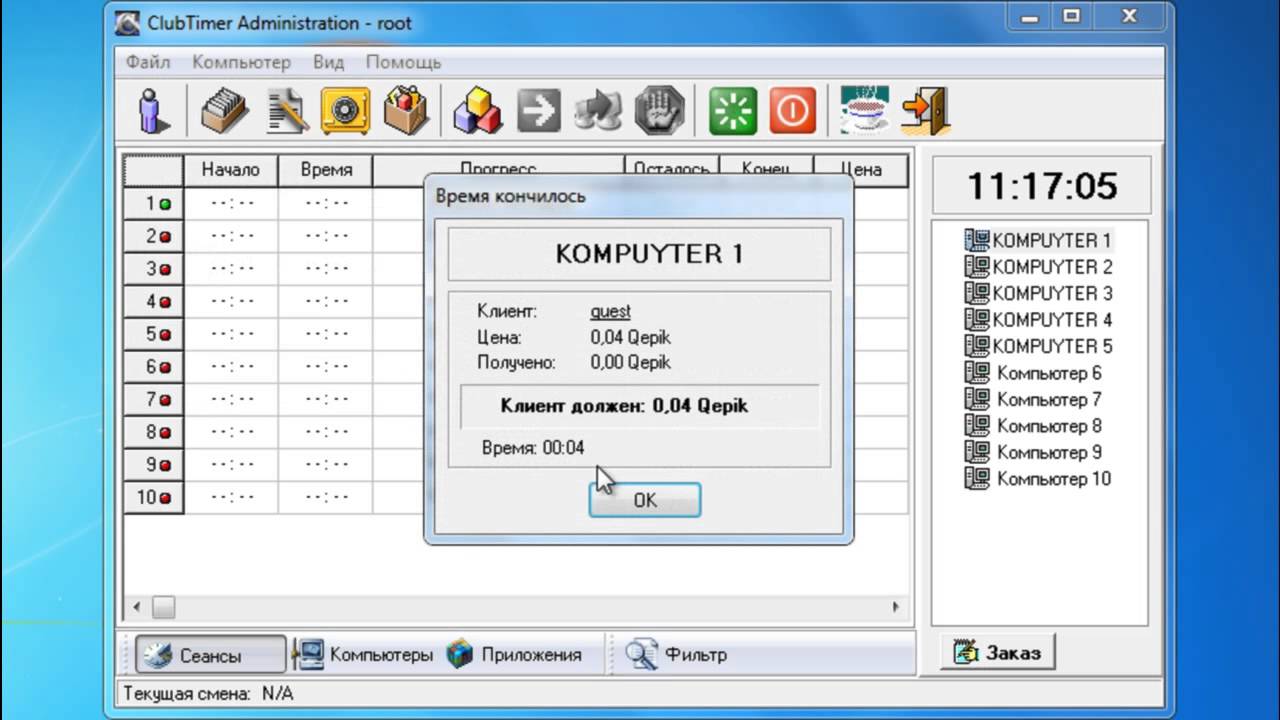The image size is (1280, 720).
Task: Select Компьютер 7 in computer list
Action: pos(1033,399)
